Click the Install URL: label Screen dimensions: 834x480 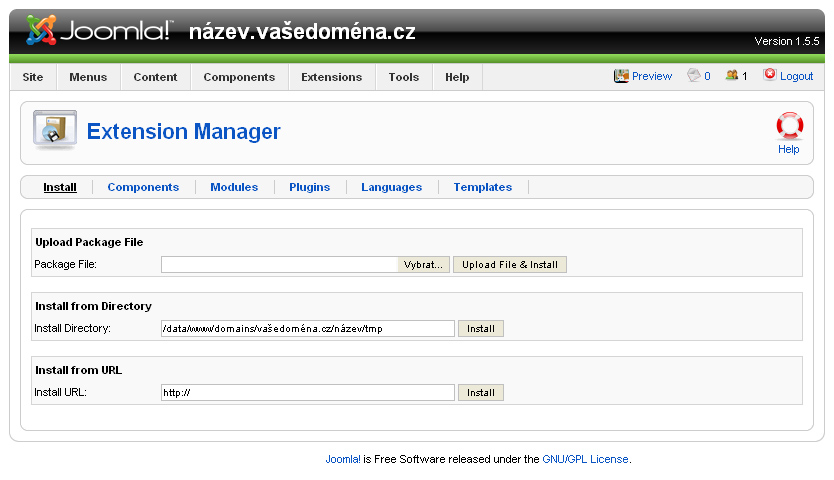(x=60, y=392)
